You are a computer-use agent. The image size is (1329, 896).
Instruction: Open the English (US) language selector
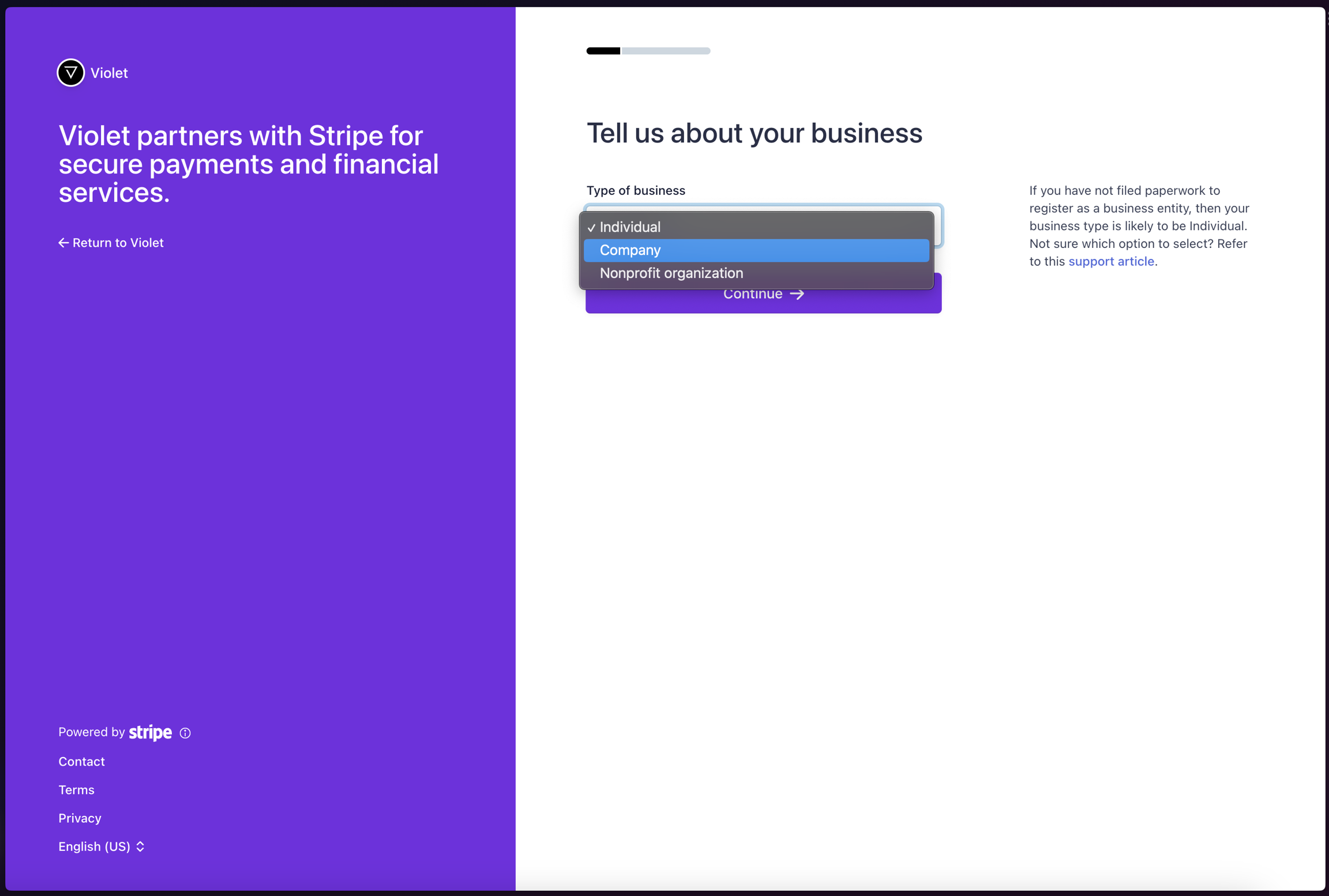point(95,846)
